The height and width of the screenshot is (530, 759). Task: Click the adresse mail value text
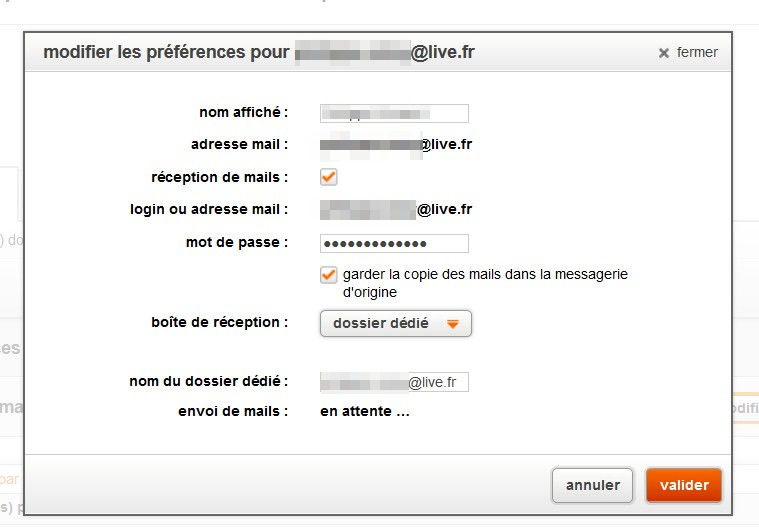(x=395, y=144)
